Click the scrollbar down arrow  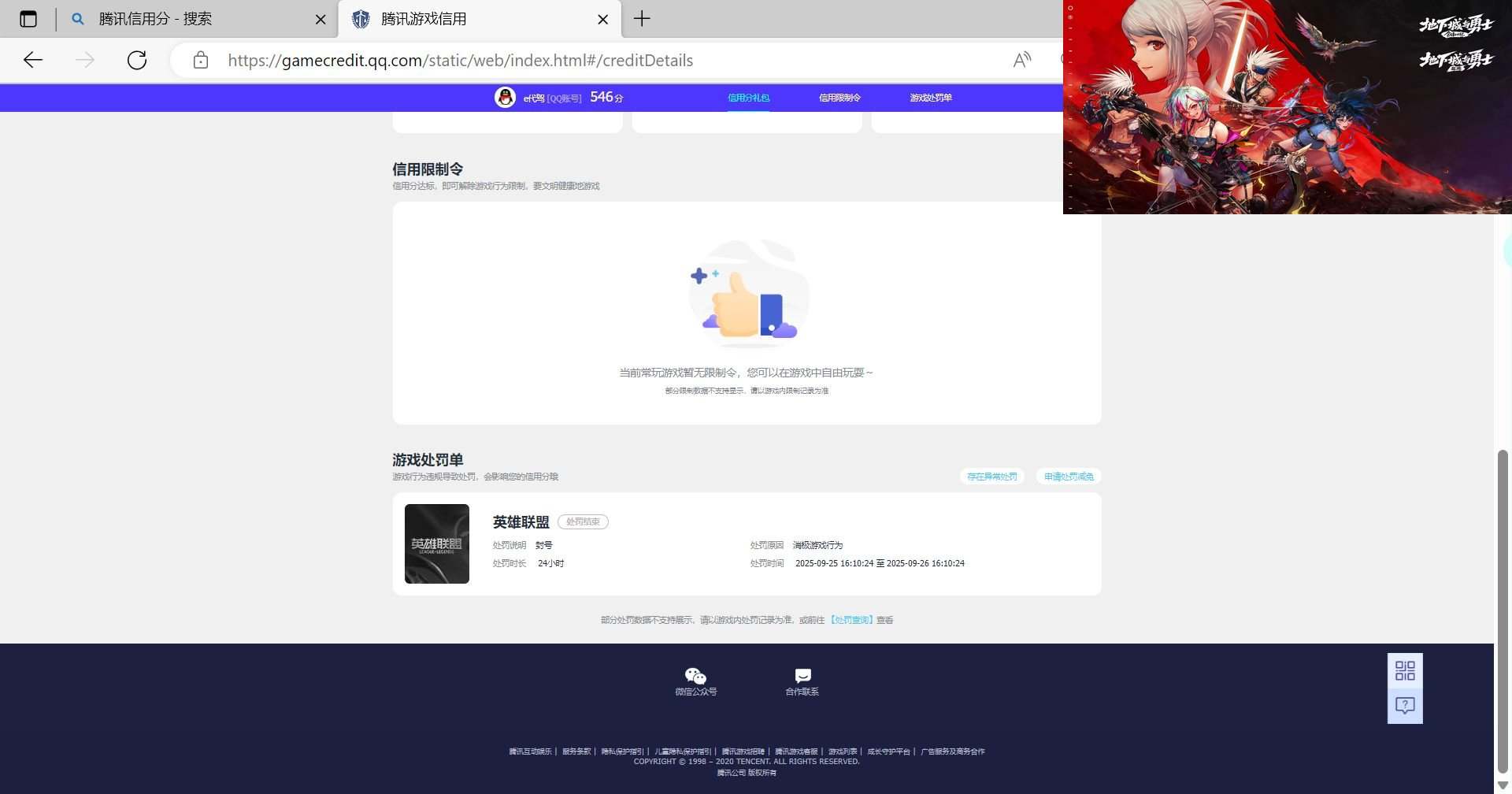pos(1503,785)
